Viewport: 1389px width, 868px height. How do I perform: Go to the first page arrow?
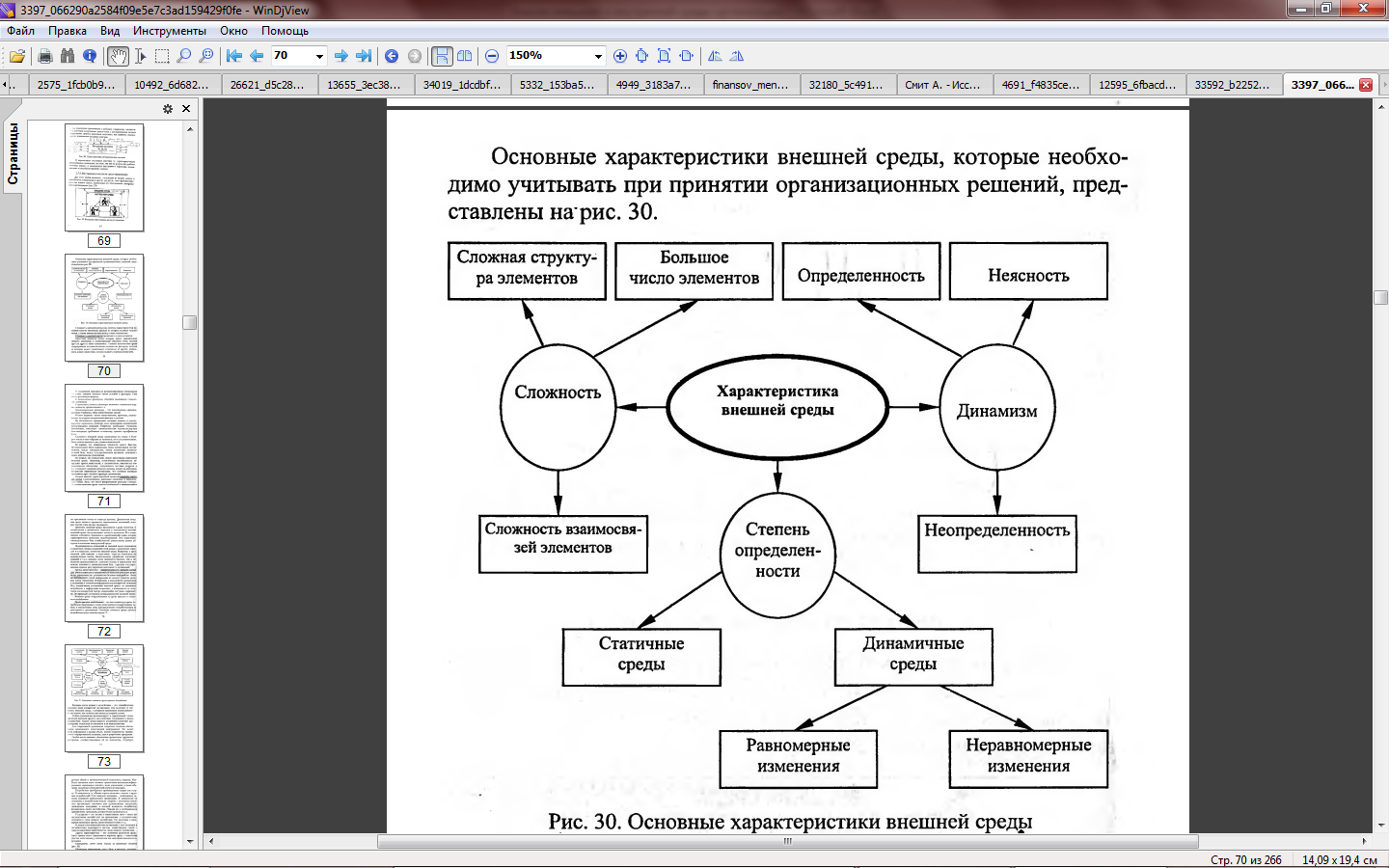pos(234,56)
